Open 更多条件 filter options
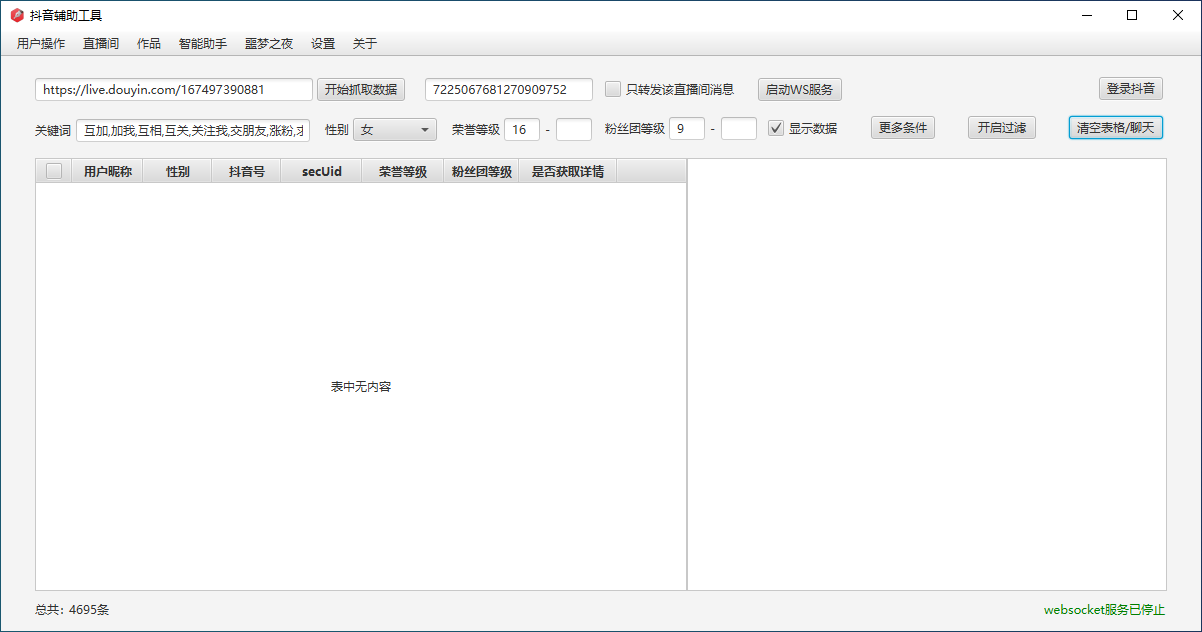 click(x=903, y=128)
